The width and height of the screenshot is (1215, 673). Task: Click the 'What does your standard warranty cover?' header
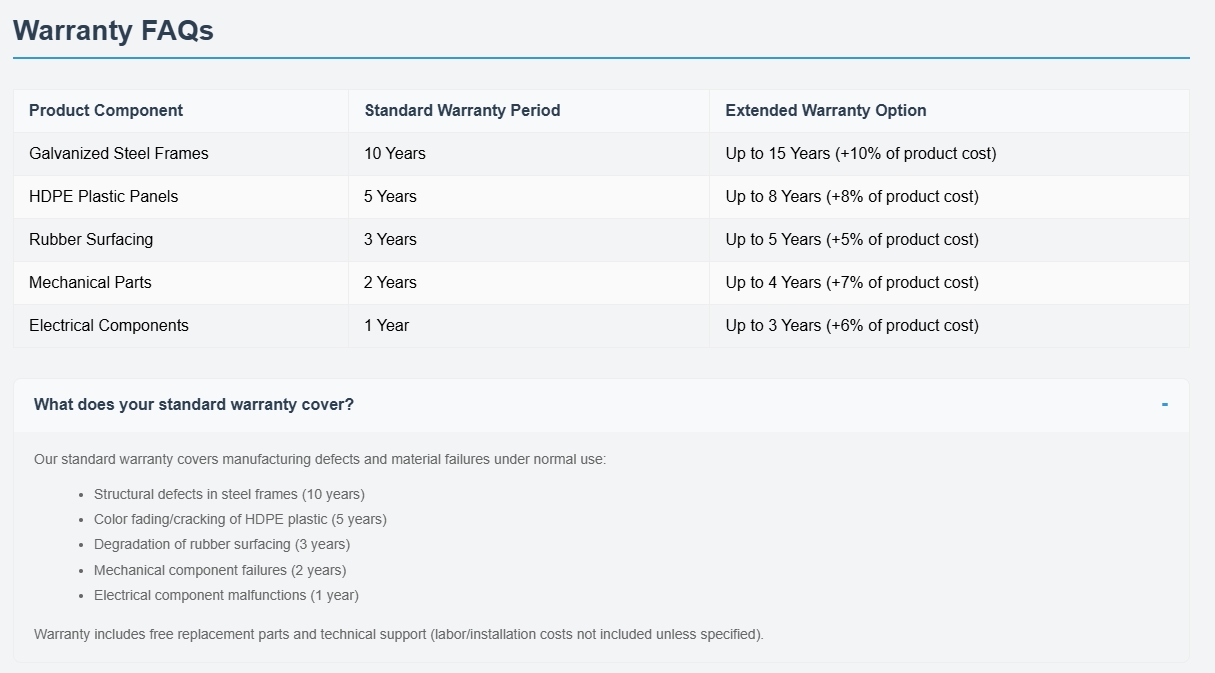pyautogui.click(x=194, y=405)
